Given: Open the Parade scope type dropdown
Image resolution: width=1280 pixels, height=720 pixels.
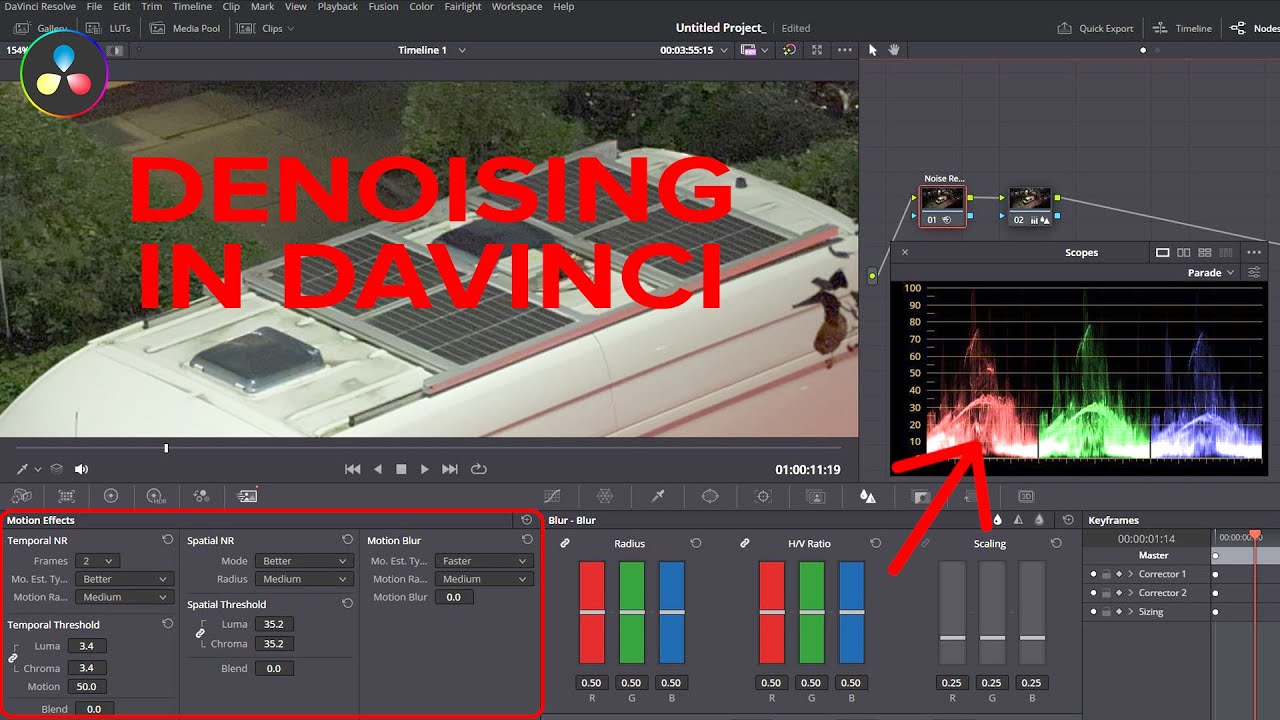Looking at the screenshot, I should (1210, 272).
